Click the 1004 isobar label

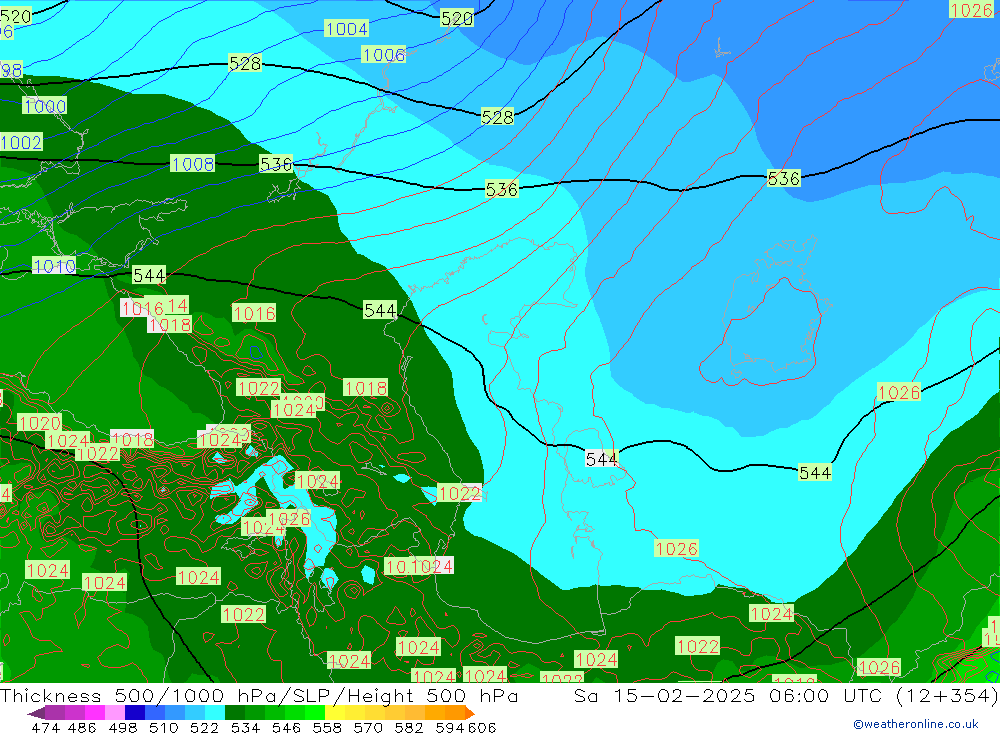346,29
